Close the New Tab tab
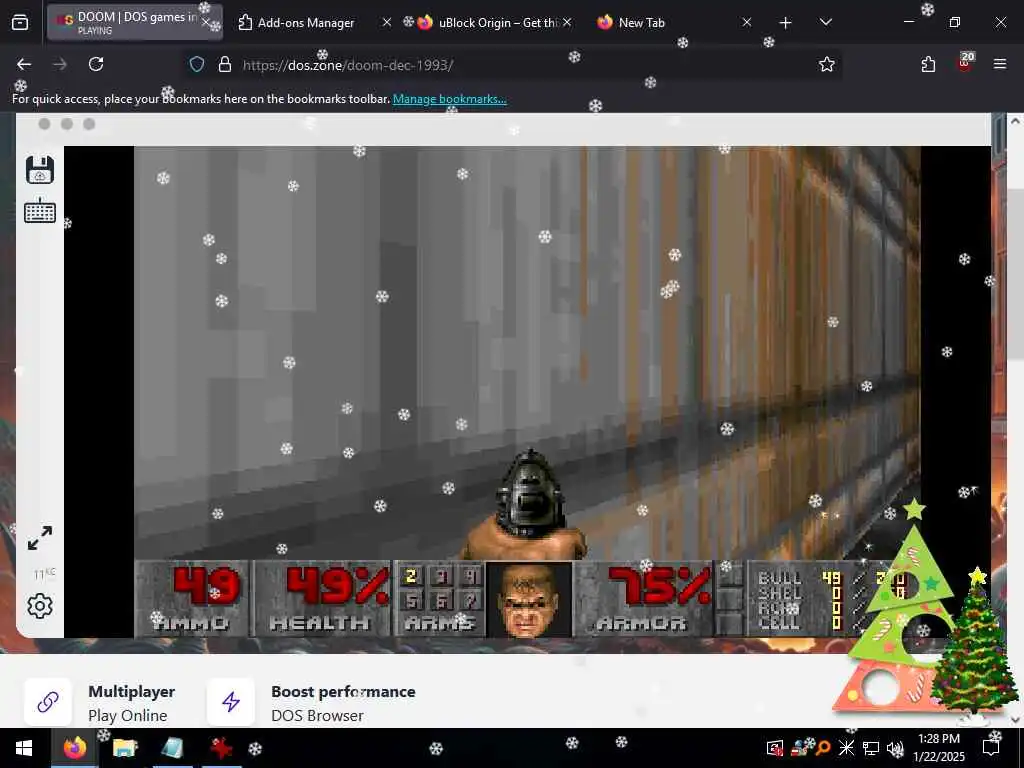Viewport: 1024px width, 768px height. pos(746,23)
